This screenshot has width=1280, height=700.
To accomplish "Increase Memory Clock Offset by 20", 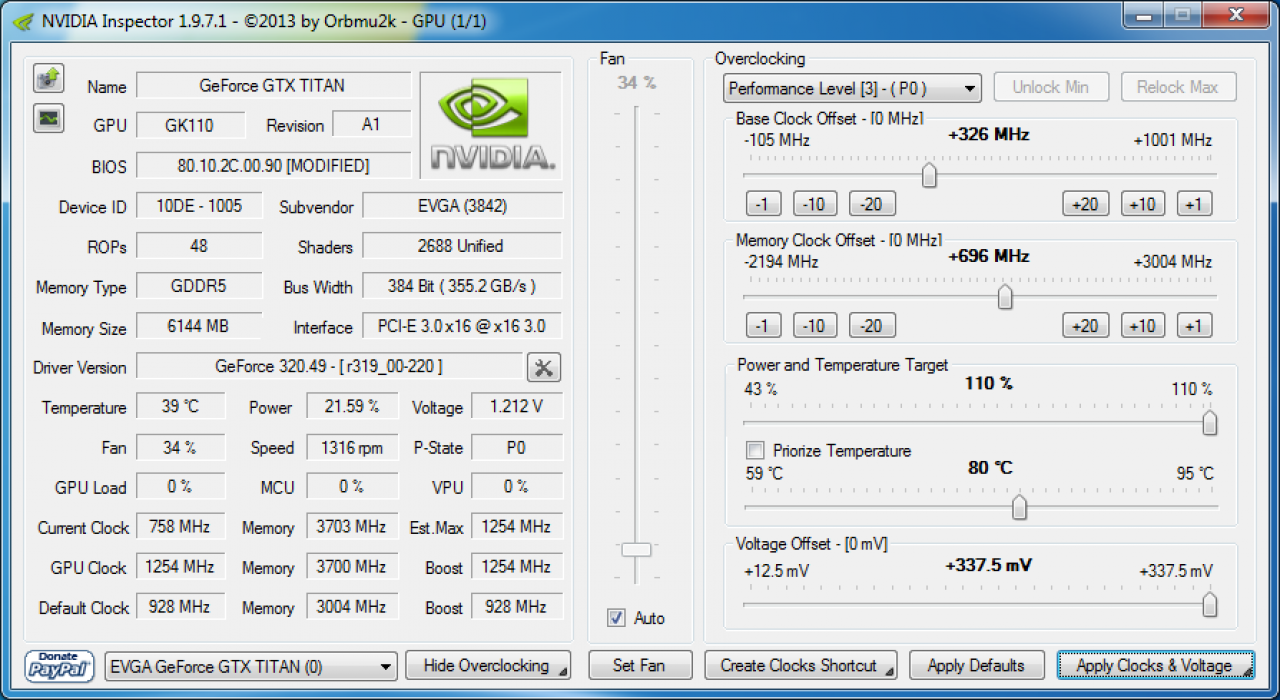I will (1085, 325).
